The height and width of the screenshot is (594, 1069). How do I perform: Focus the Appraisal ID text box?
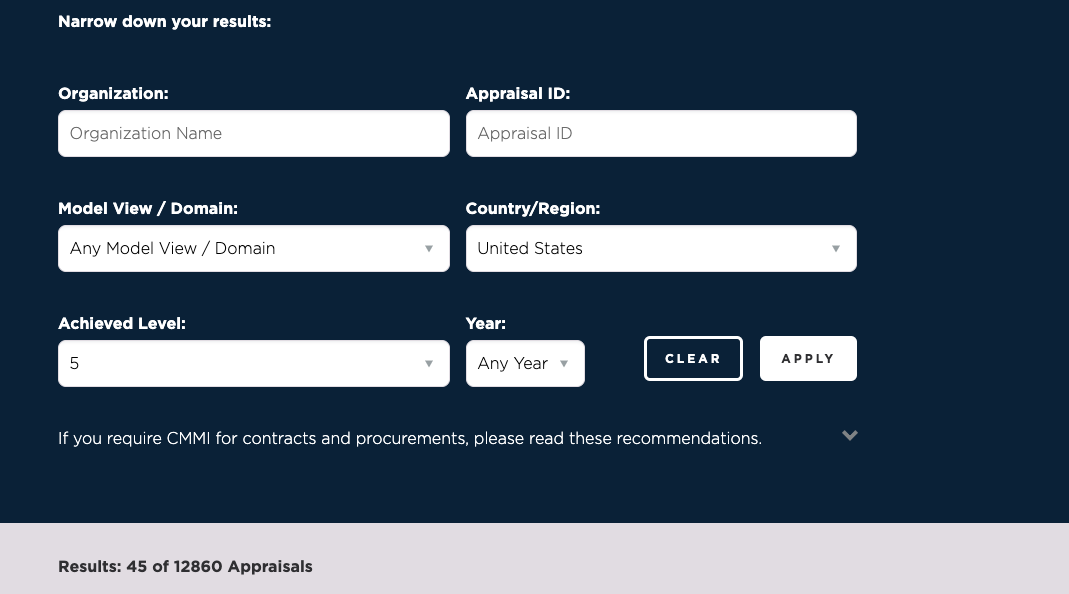pyautogui.click(x=660, y=133)
